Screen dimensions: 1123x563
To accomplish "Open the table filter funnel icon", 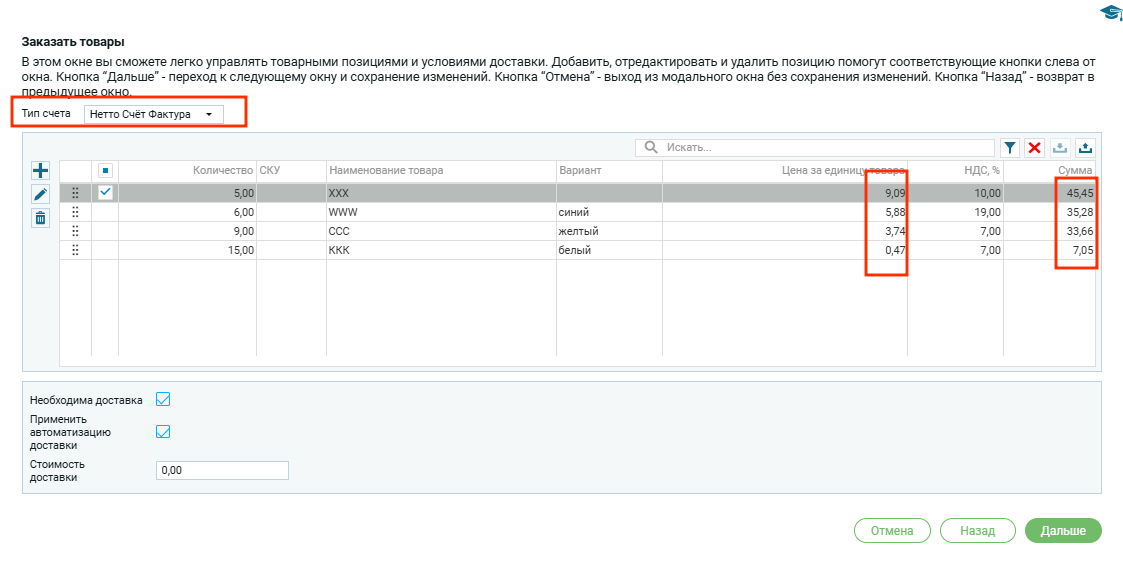I will point(1010,148).
